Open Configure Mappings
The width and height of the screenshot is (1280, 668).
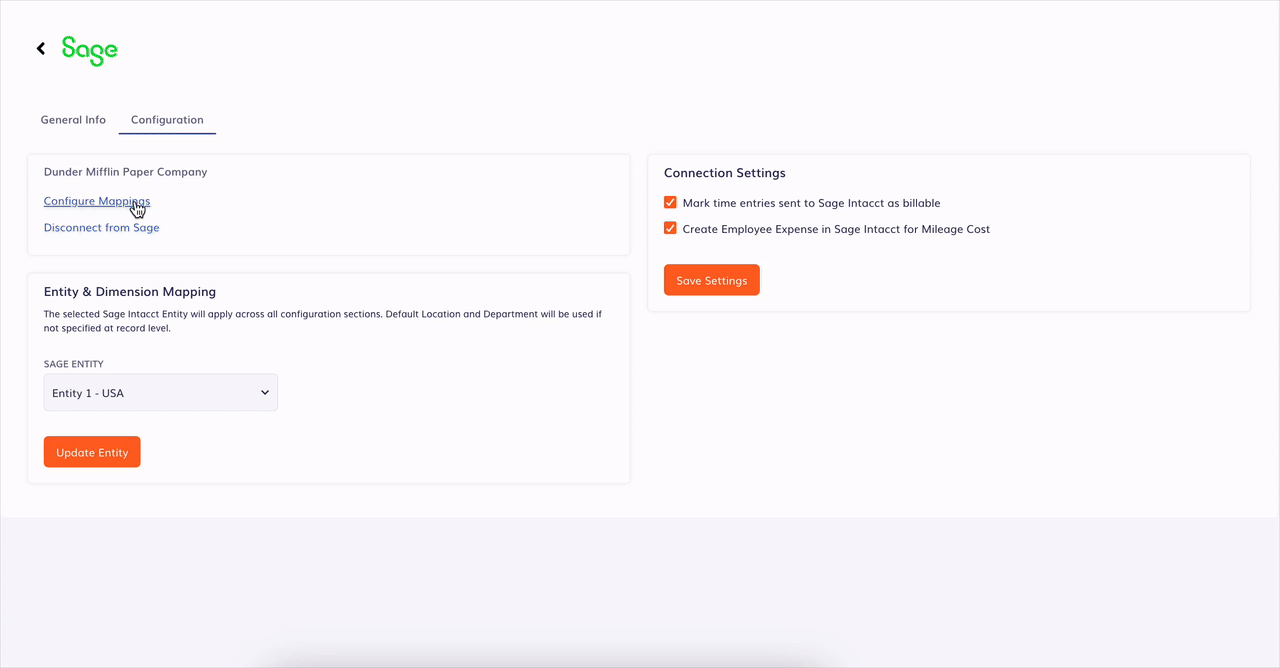(96, 201)
